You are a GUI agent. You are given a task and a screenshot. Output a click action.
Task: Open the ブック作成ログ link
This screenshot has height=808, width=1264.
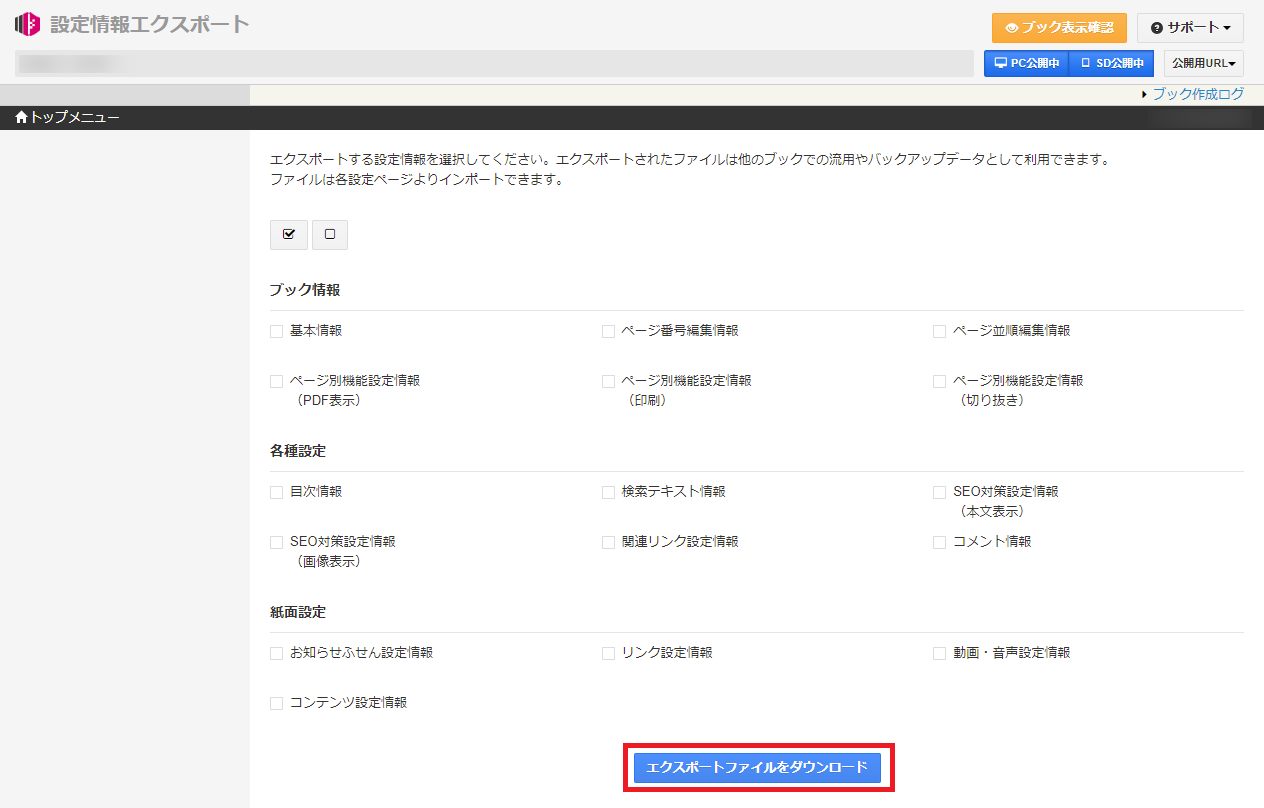click(1198, 94)
